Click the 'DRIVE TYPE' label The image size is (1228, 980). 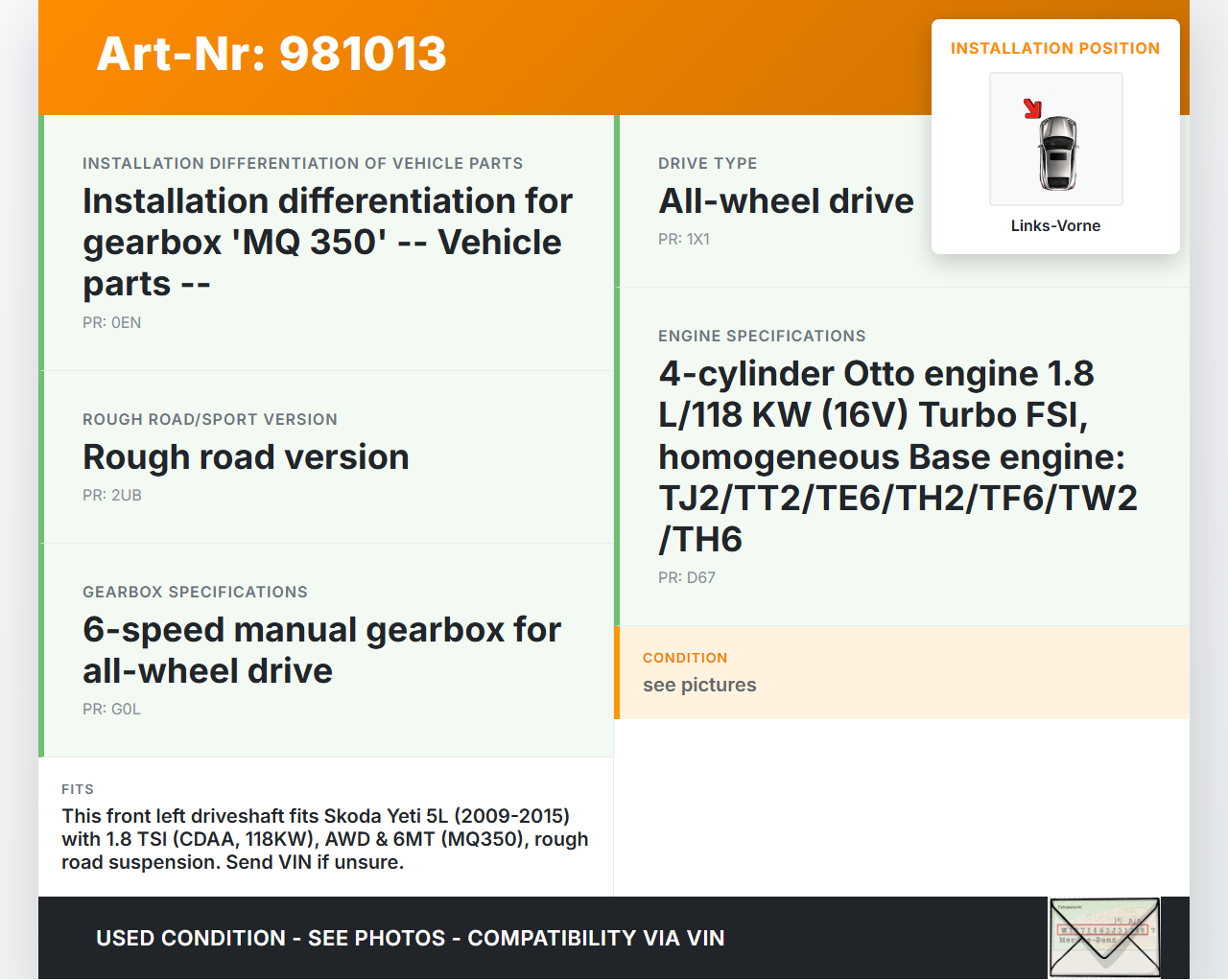click(x=708, y=163)
